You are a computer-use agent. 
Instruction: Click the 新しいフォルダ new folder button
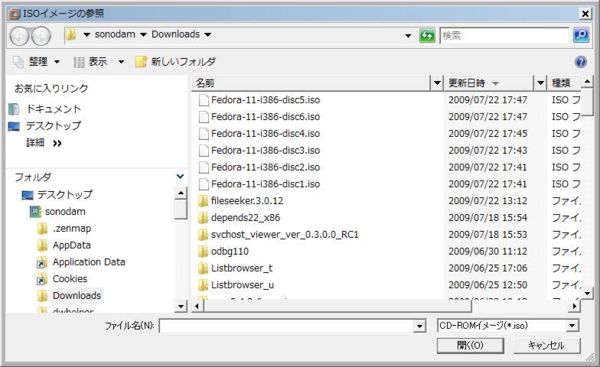tap(176, 62)
